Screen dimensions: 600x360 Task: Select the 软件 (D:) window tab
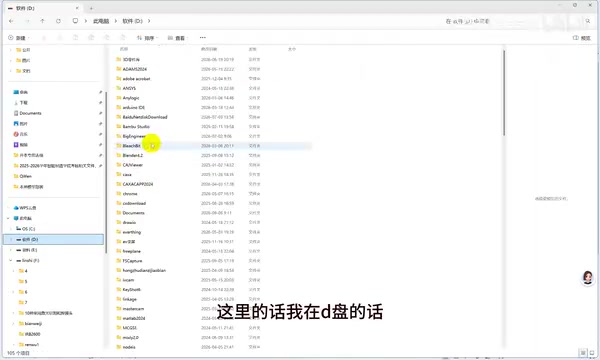coord(43,8)
